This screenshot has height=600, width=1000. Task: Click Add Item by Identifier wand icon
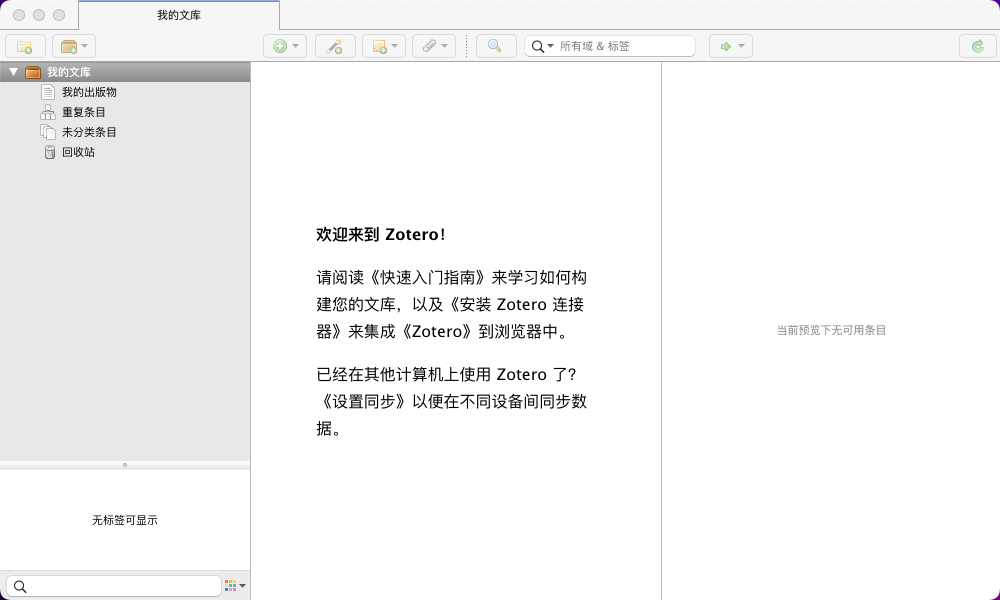335,46
